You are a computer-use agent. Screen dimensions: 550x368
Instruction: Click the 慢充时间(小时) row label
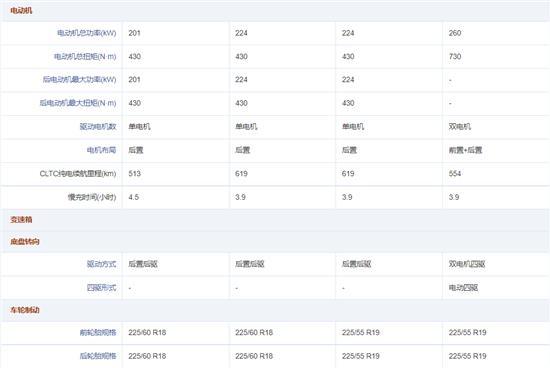(92, 197)
